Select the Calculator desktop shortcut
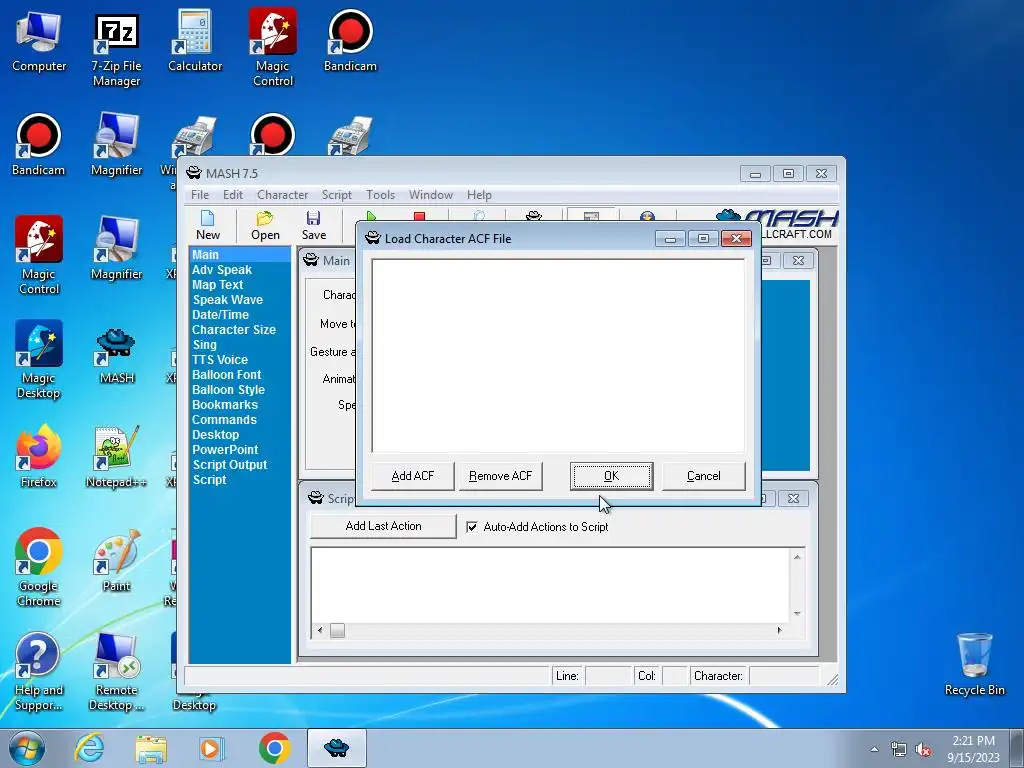1024x768 pixels. click(x=195, y=40)
